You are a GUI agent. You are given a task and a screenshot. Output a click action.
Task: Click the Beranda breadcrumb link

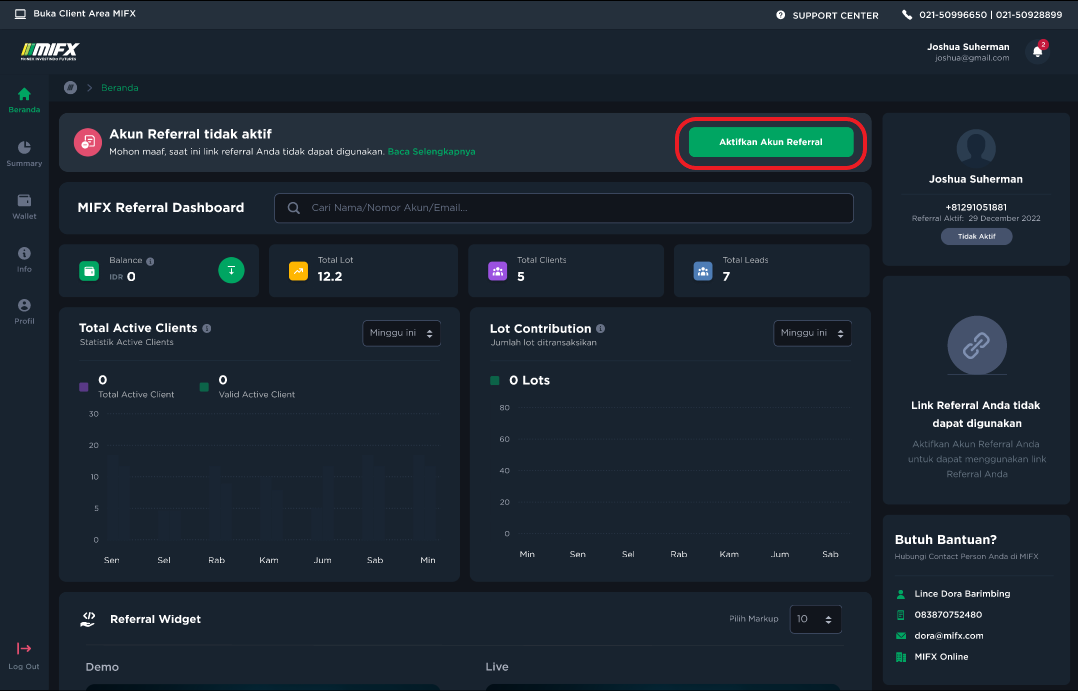[120, 88]
